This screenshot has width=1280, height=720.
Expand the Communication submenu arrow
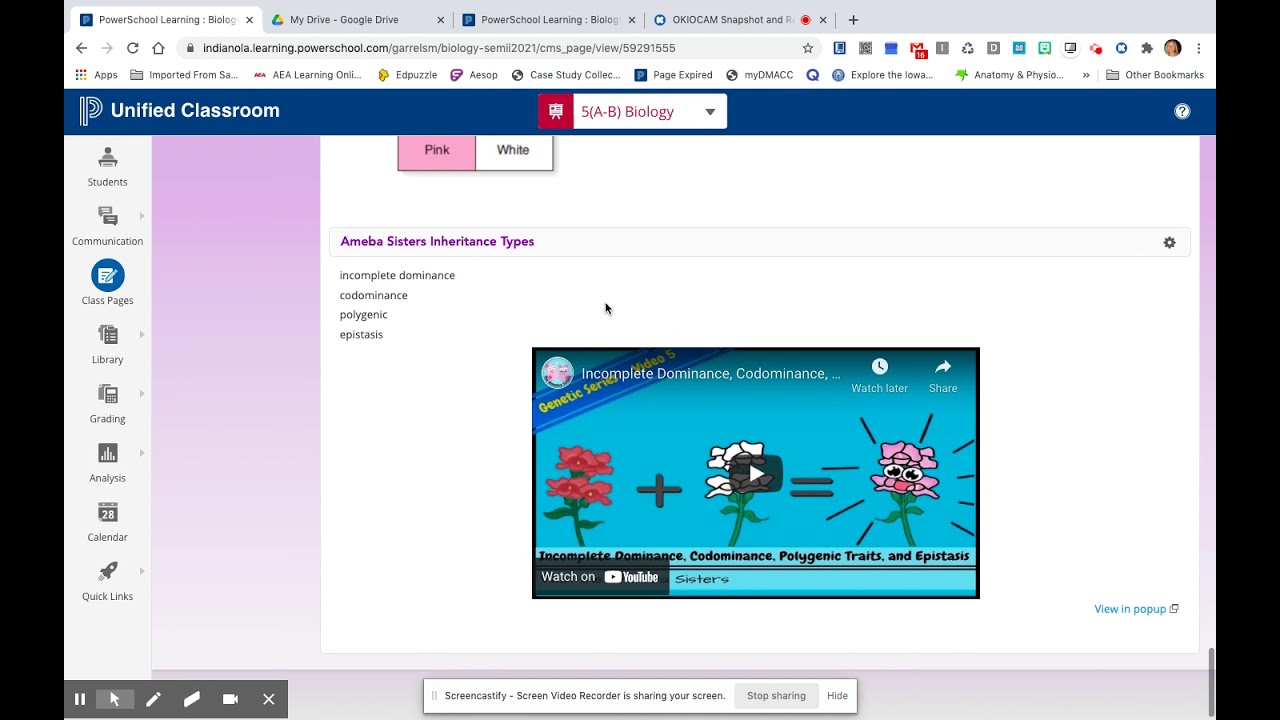point(142,216)
